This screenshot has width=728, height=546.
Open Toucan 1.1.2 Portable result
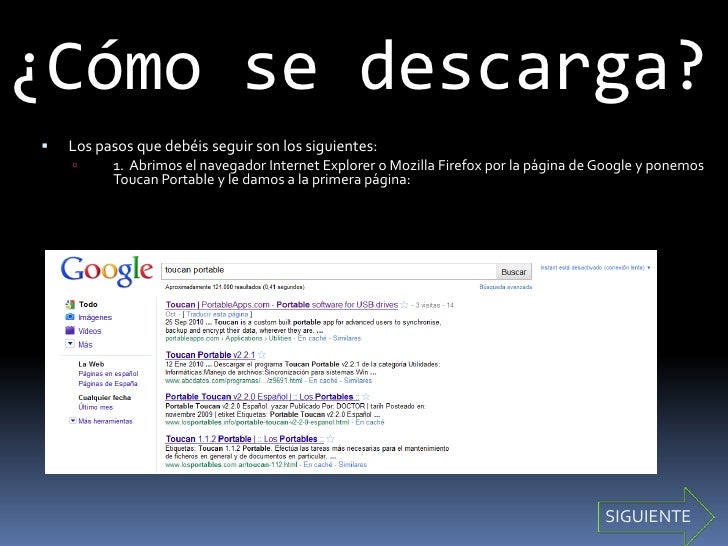[x=245, y=438]
